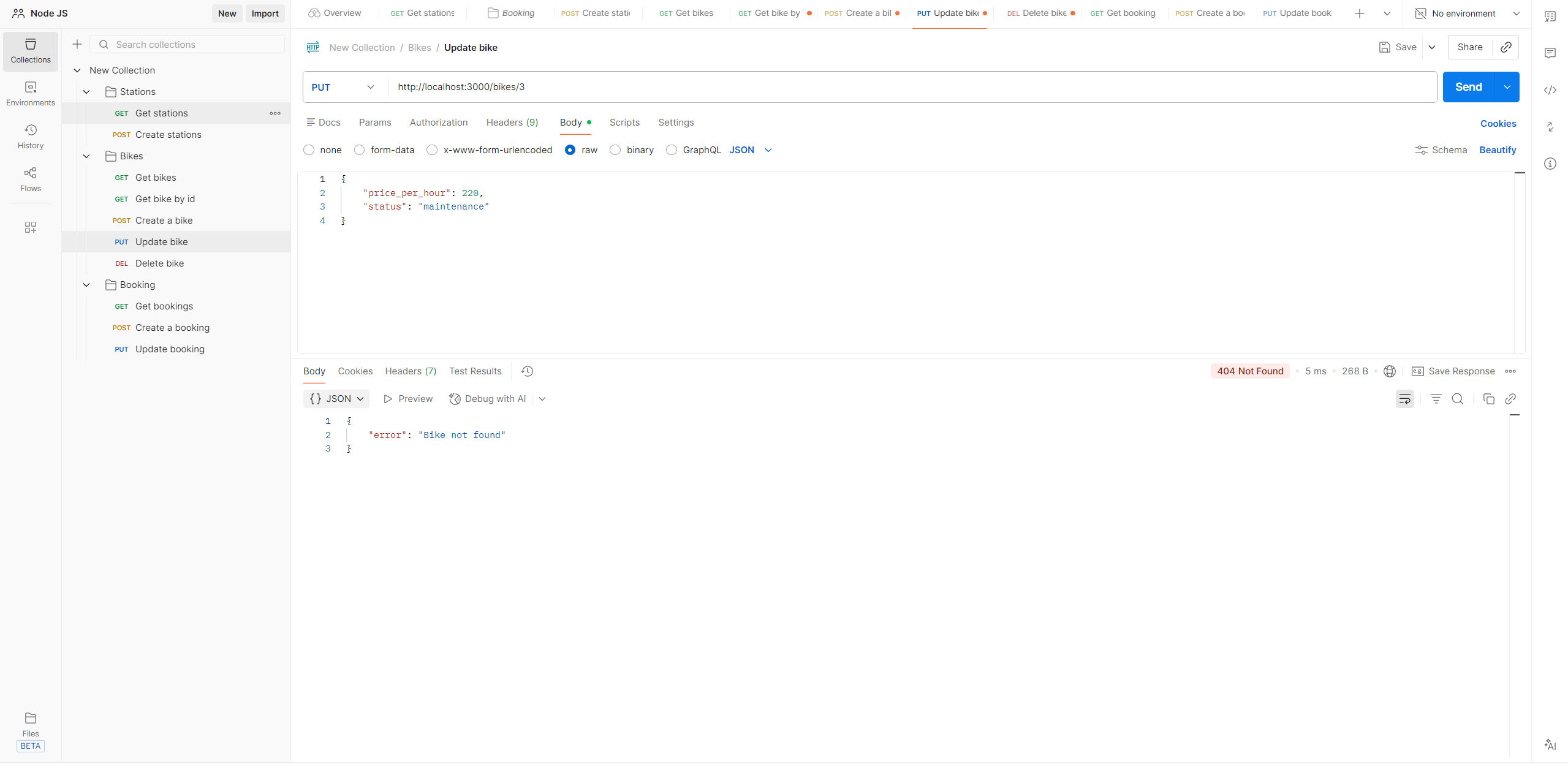Select the none body radio button
1568x764 pixels.
point(309,150)
